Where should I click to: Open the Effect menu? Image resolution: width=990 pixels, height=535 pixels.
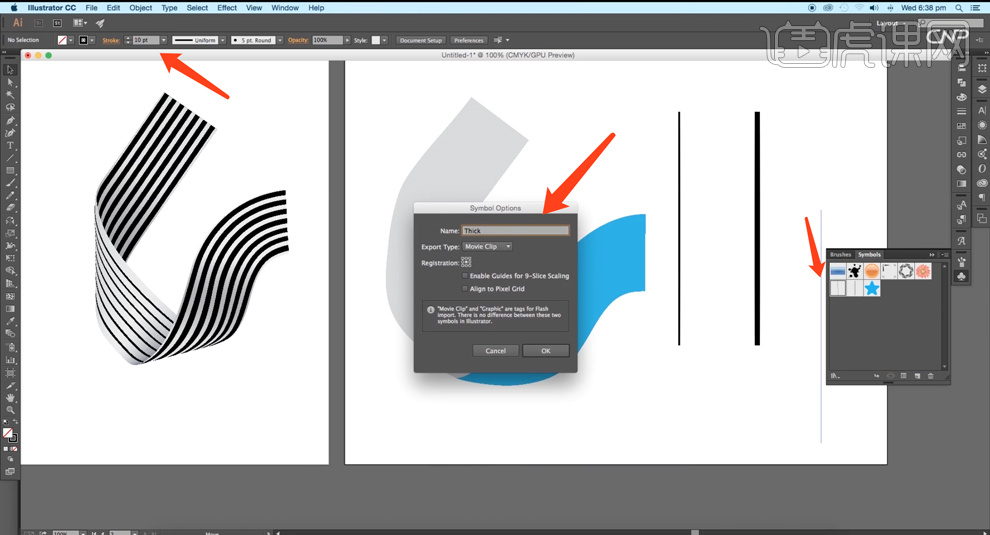coord(227,8)
